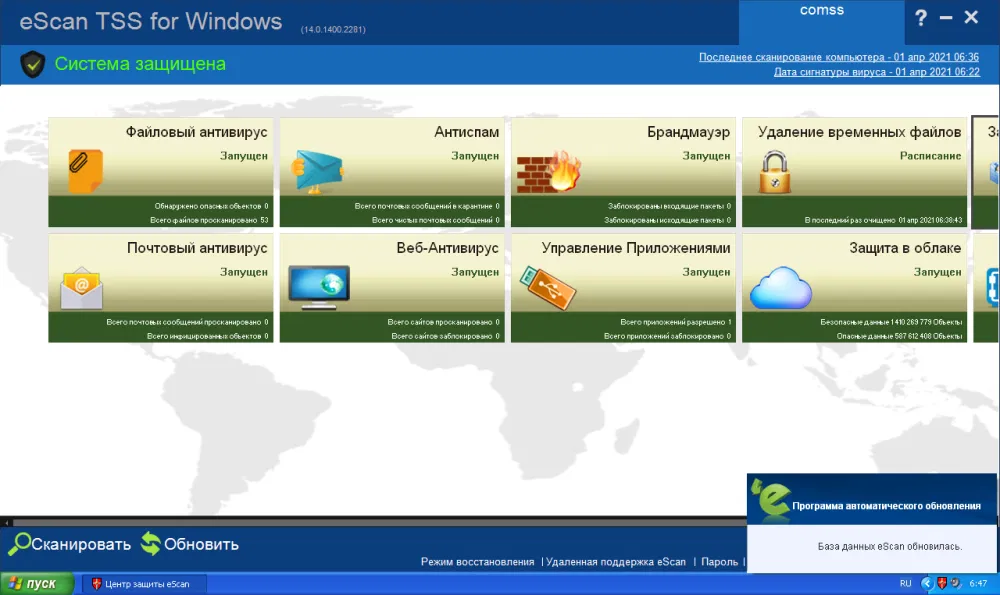
Task: Click the пуск Start button
Action: (37, 584)
